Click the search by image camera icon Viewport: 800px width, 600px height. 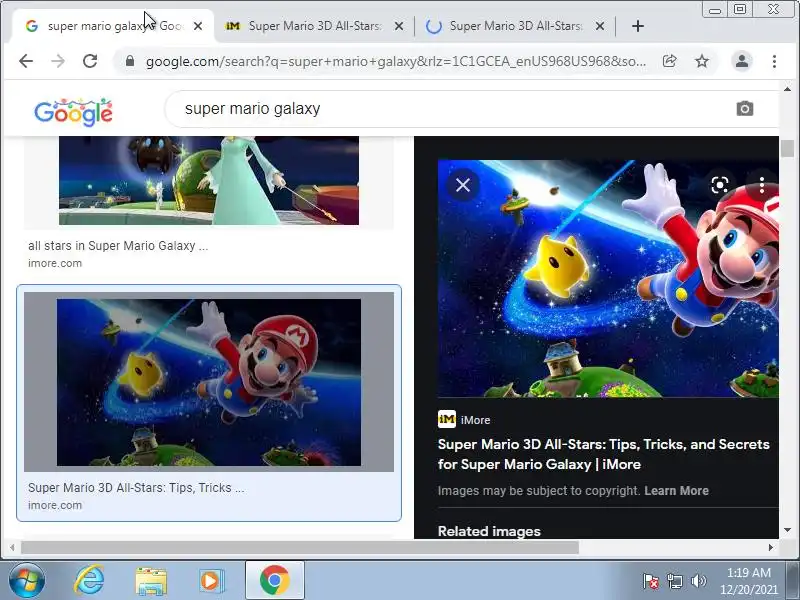point(744,109)
